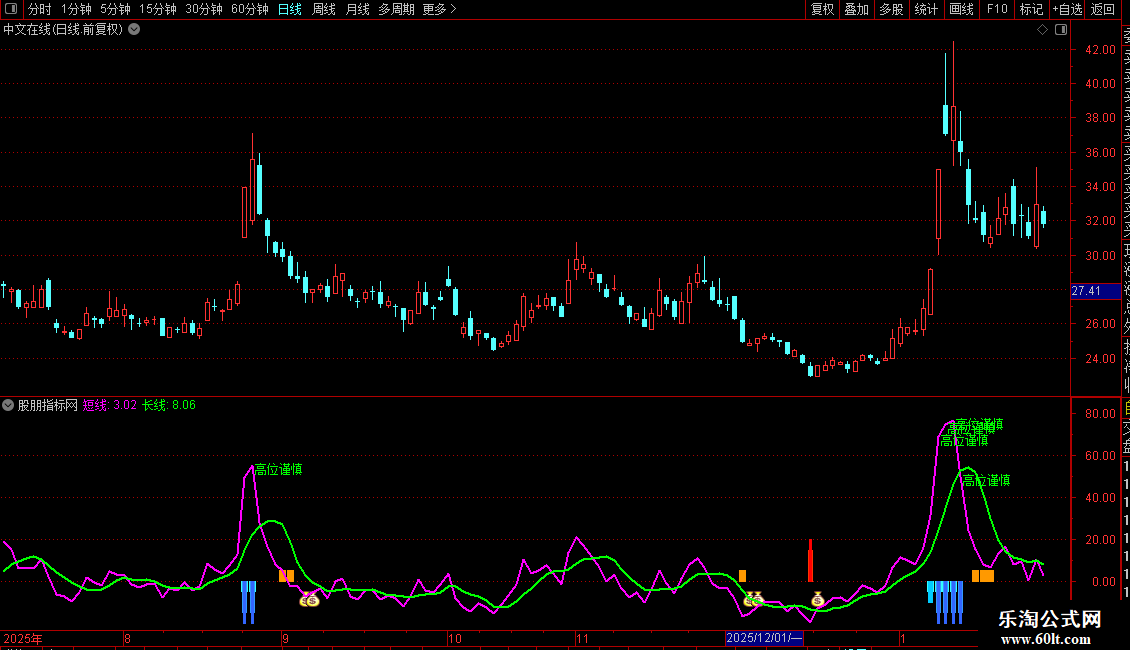The height and width of the screenshot is (650, 1130).
Task: Switch to 分时 intraday view
Action: (40, 9)
